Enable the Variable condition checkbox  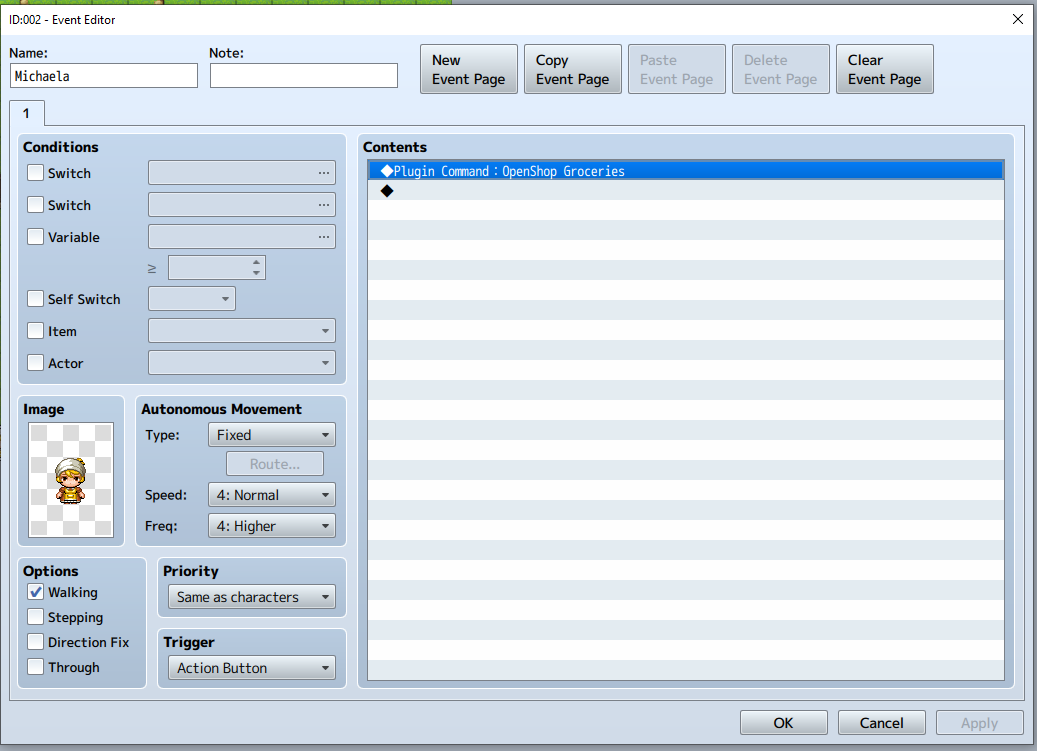click(x=36, y=237)
